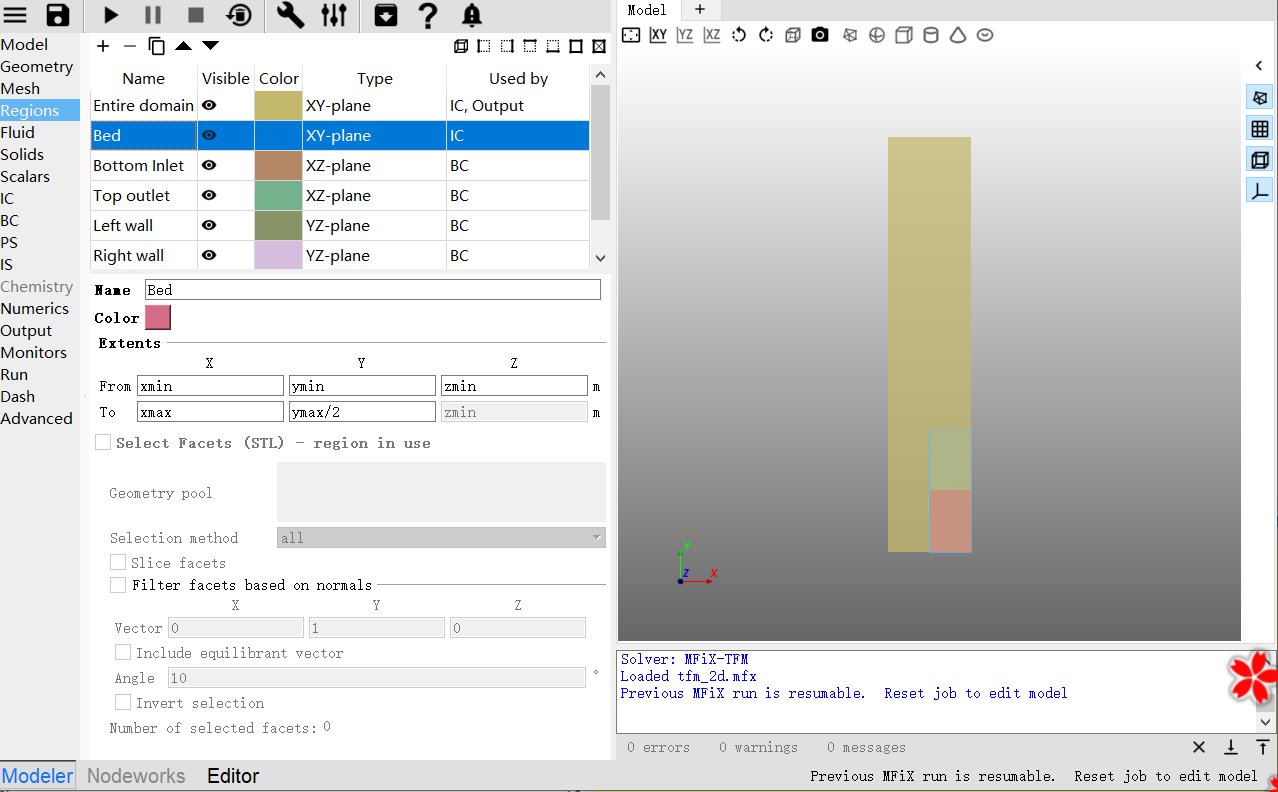Open settings with the wrench icon
This screenshot has height=792, width=1278.
click(290, 15)
